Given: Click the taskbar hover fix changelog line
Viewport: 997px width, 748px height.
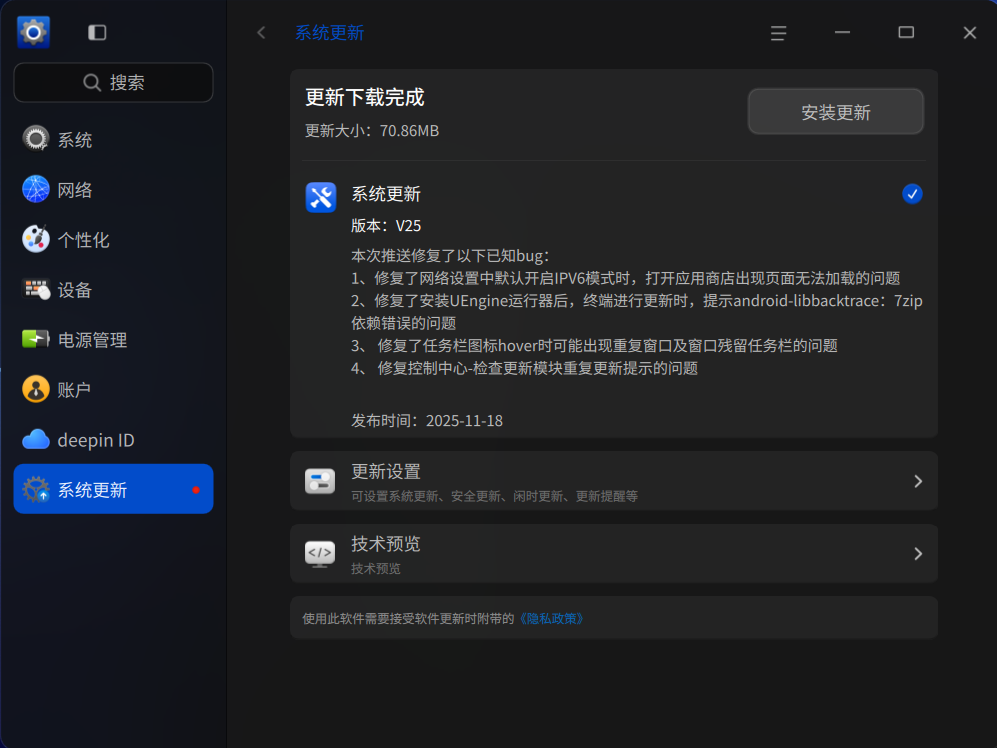Looking at the screenshot, I should [x=595, y=345].
